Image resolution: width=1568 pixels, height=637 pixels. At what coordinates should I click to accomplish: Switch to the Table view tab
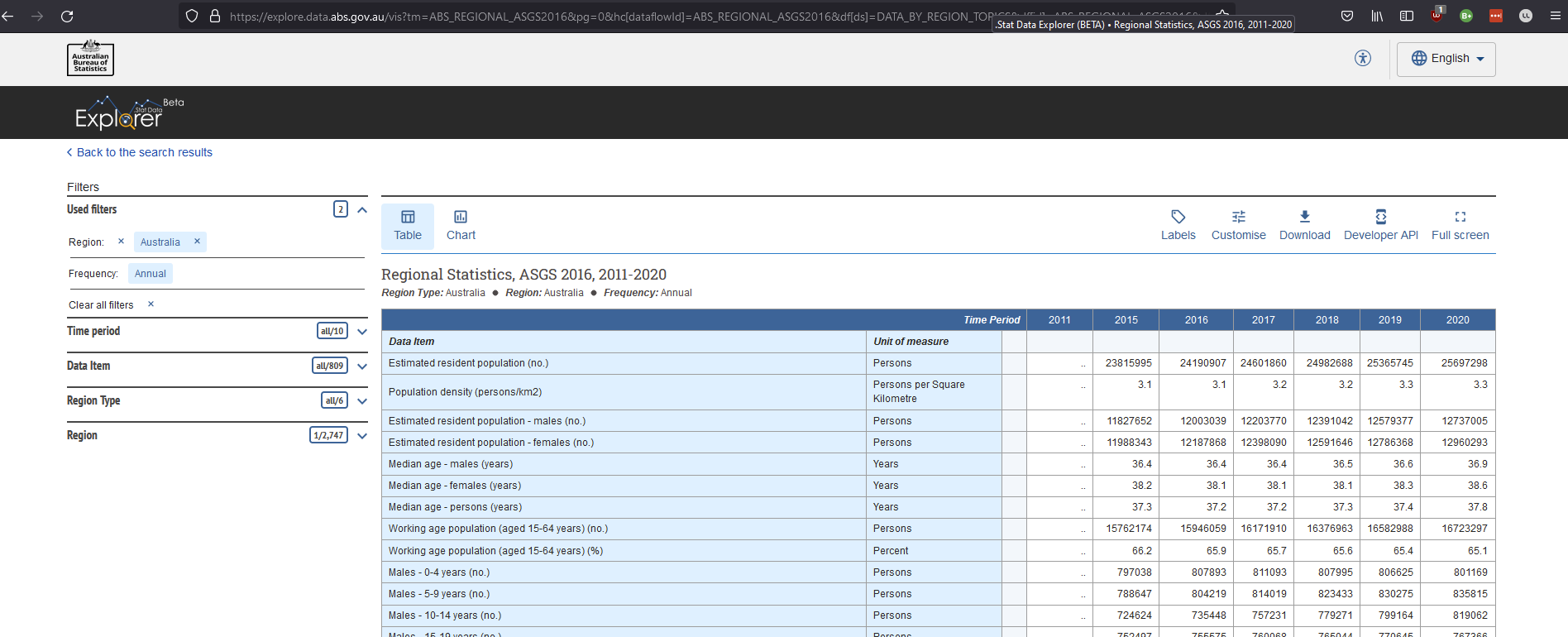pyautogui.click(x=408, y=226)
